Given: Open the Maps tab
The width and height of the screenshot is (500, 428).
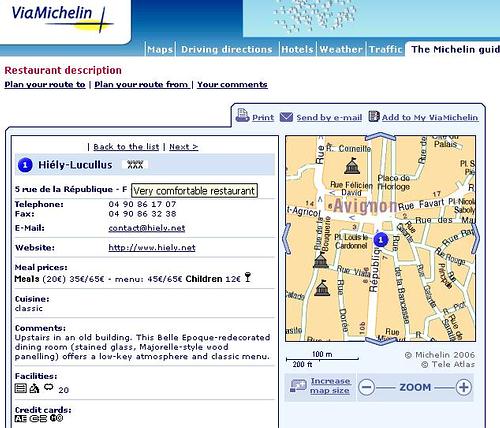Looking at the screenshot, I should pyautogui.click(x=160, y=49).
